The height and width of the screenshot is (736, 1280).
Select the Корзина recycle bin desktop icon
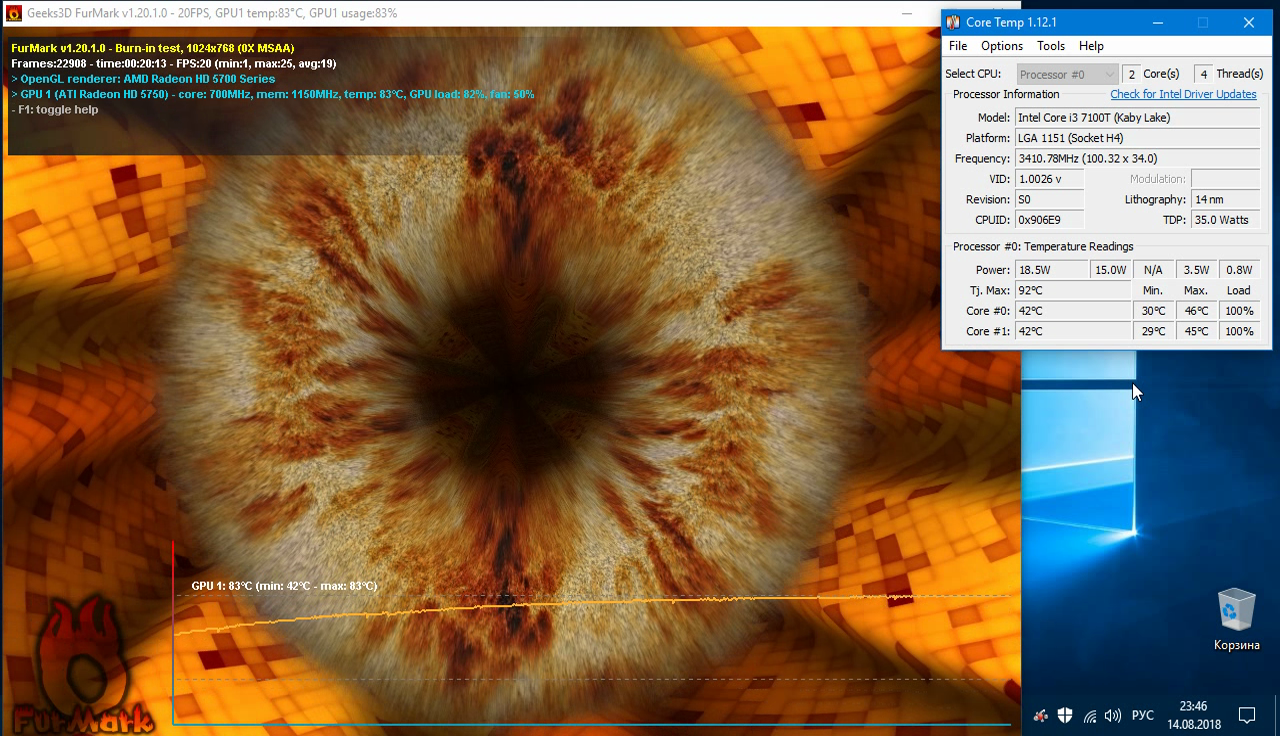pos(1236,620)
